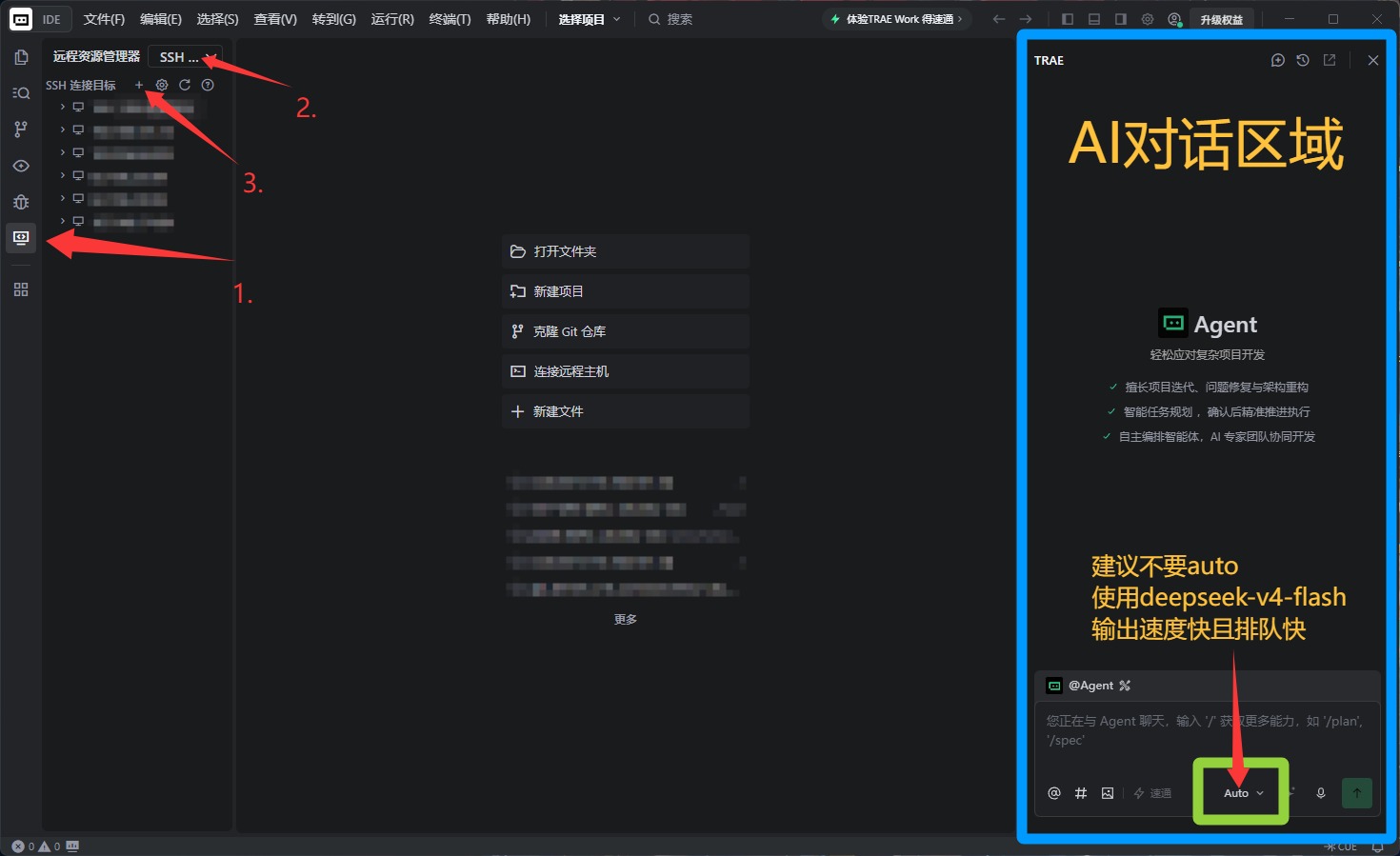Image resolution: width=1400 pixels, height=856 pixels.
Task: Click the 升级权益 button
Action: 1222,19
